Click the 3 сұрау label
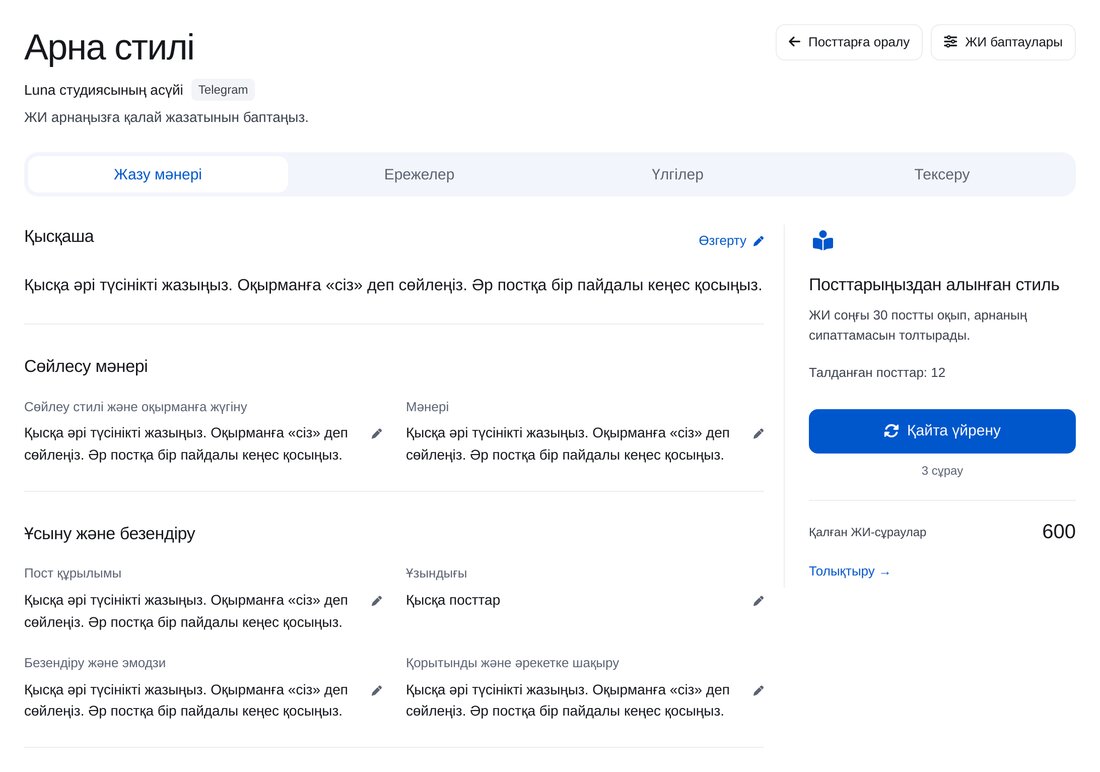The width and height of the screenshot is (1100, 772). (941, 471)
